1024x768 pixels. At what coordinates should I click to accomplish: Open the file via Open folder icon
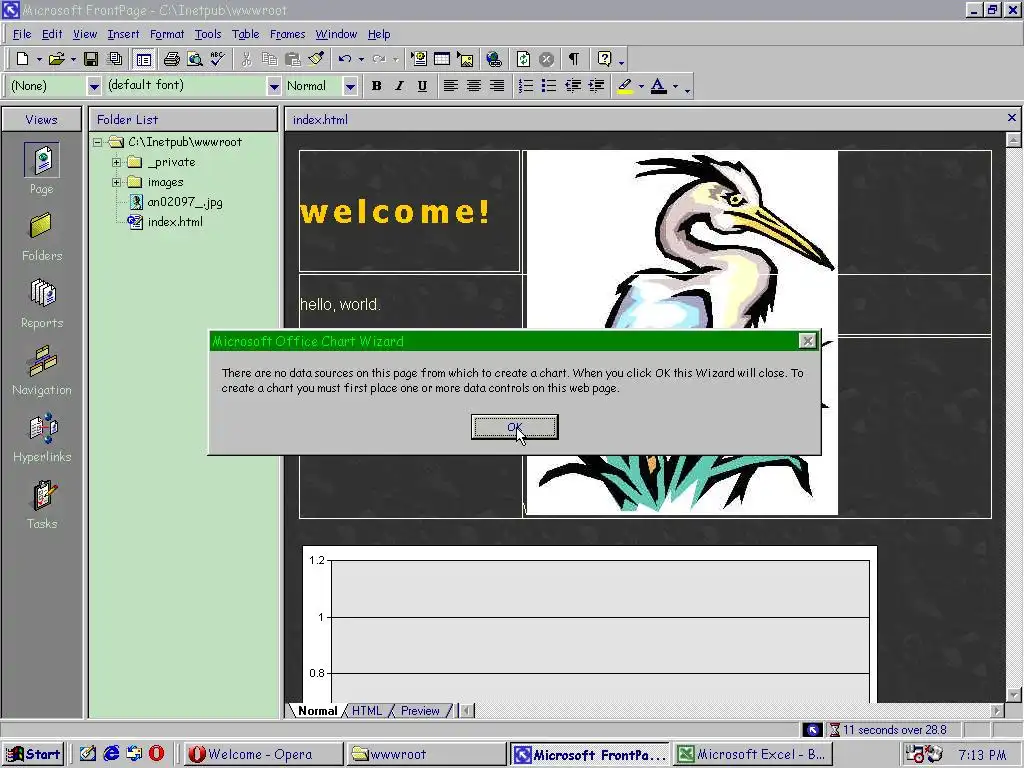[x=57, y=59]
